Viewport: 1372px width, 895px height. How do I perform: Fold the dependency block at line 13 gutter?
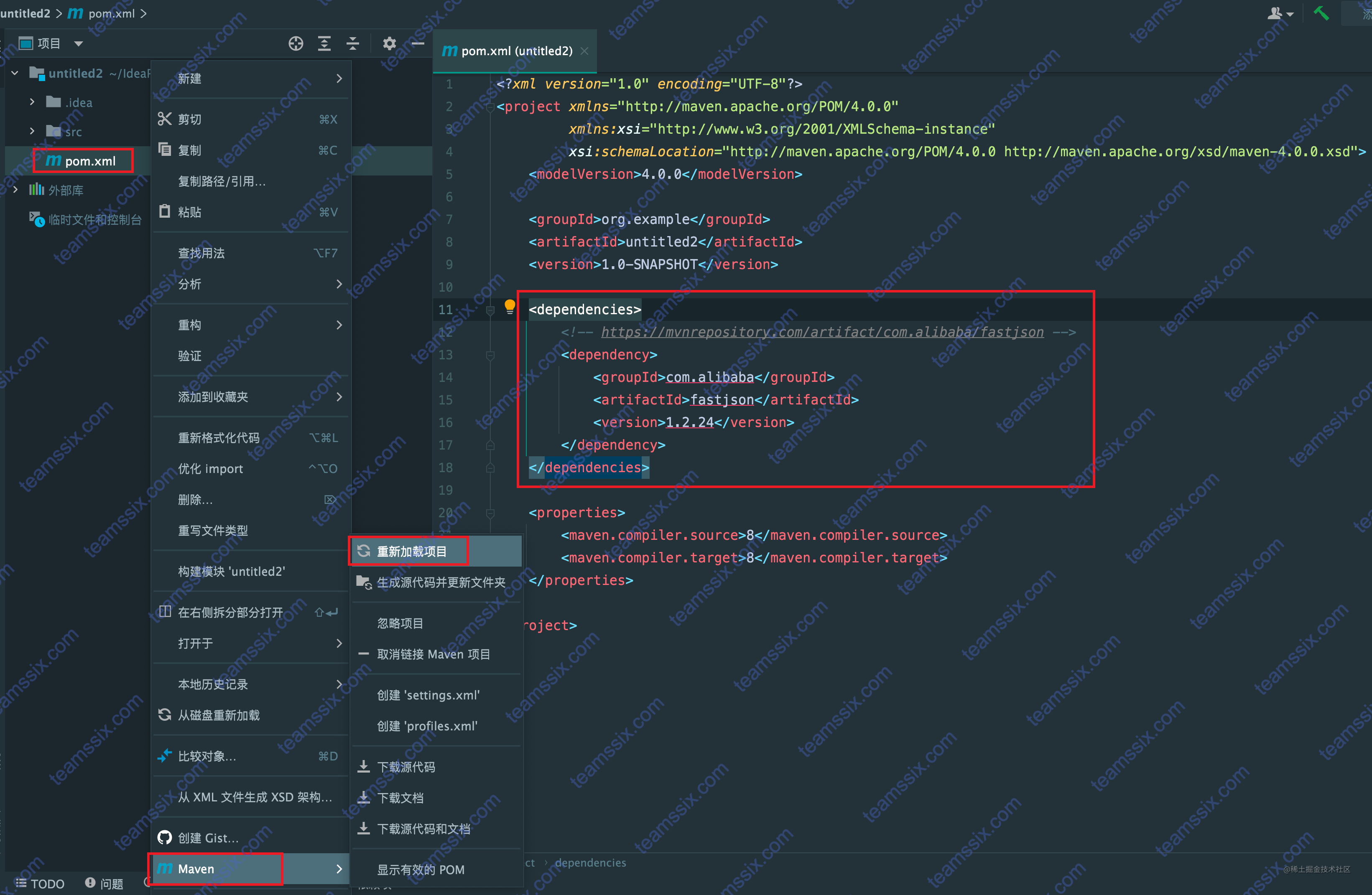490,355
